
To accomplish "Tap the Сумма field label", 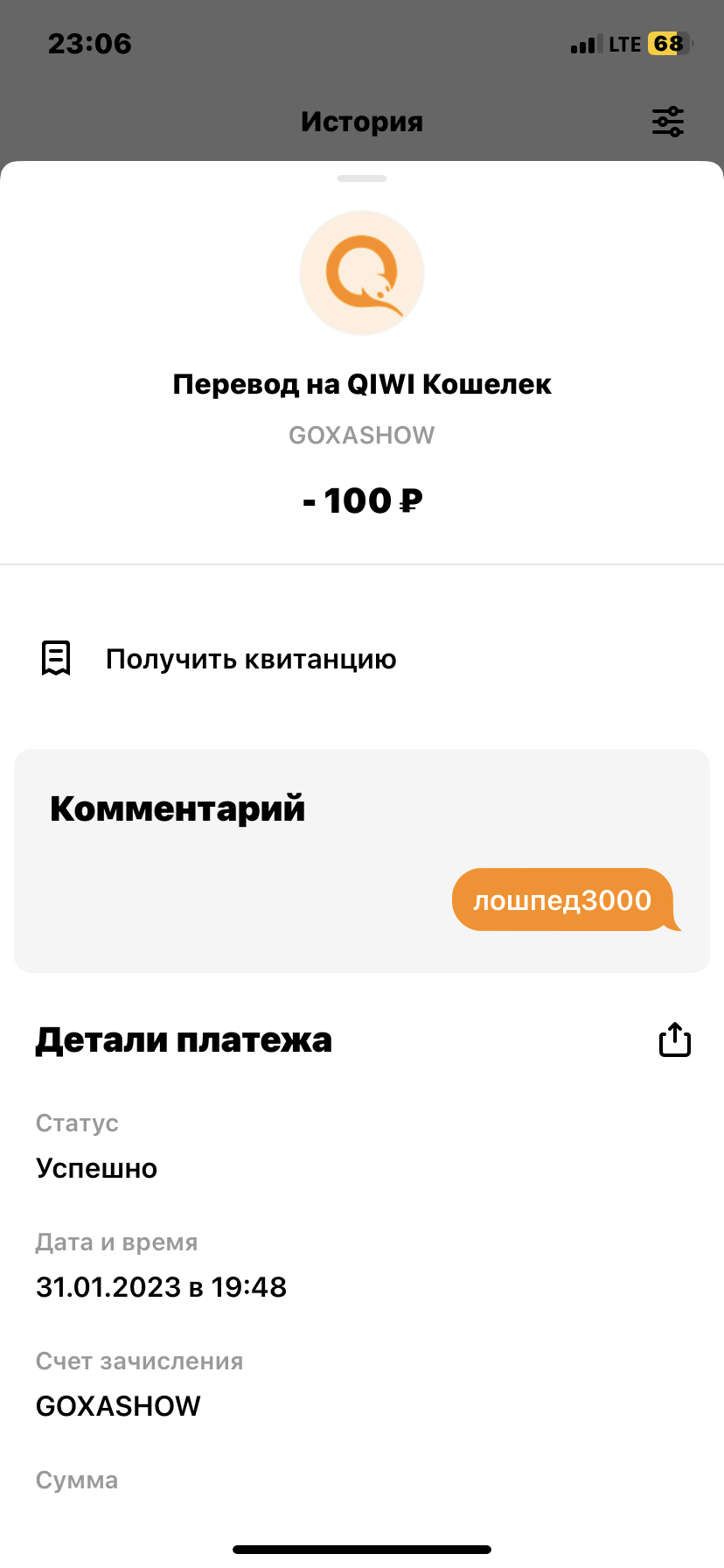I will [x=77, y=1480].
